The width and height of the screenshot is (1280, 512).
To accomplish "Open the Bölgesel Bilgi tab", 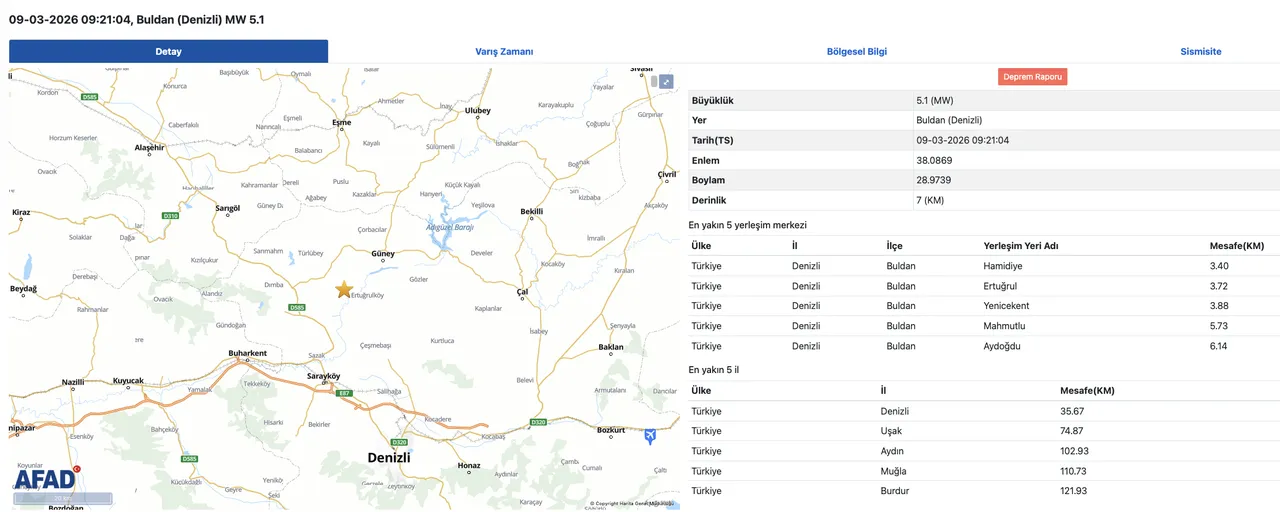I will (x=856, y=52).
